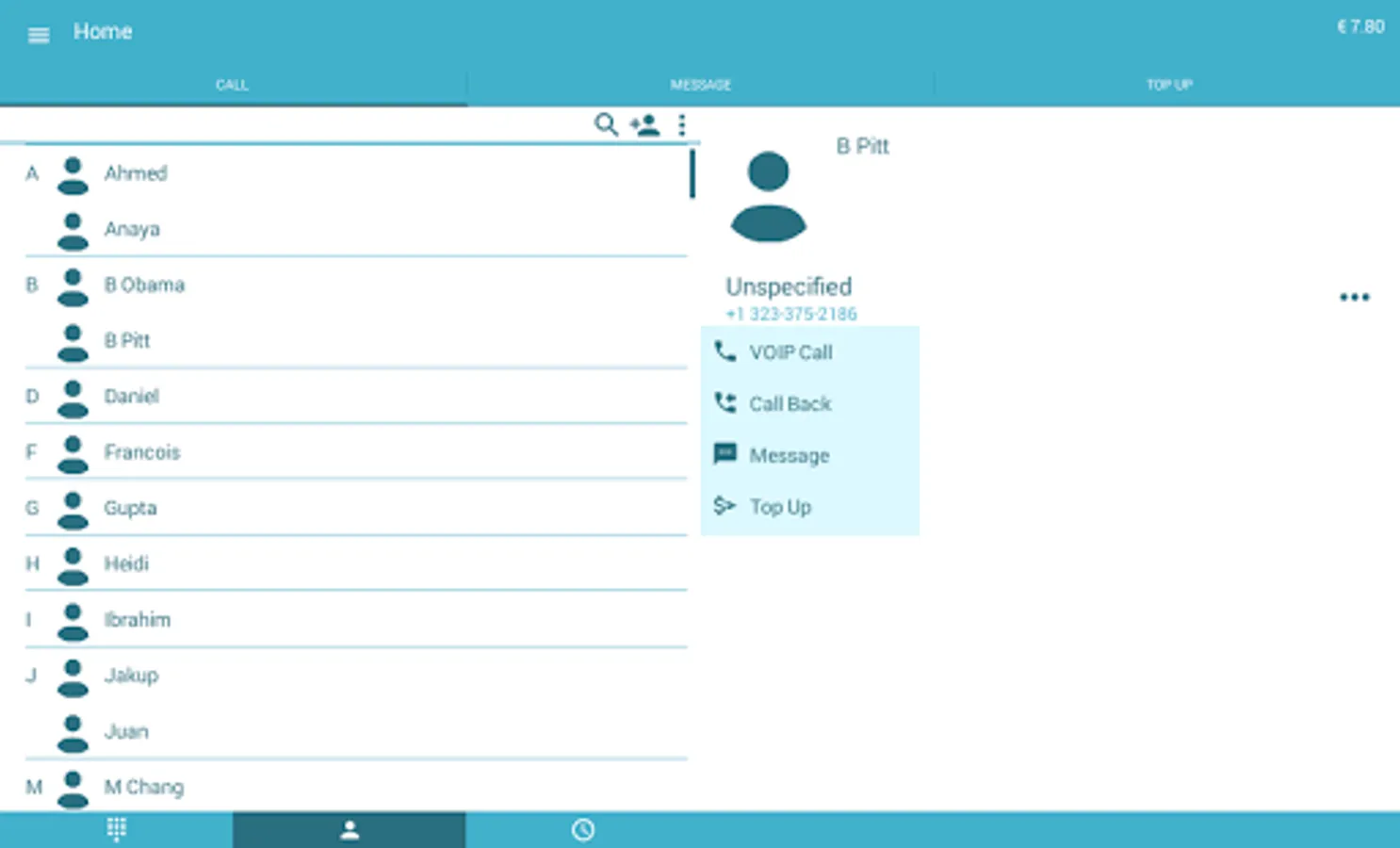Click Ahmed's avatar icon
1400x848 pixels.
pos(73,175)
